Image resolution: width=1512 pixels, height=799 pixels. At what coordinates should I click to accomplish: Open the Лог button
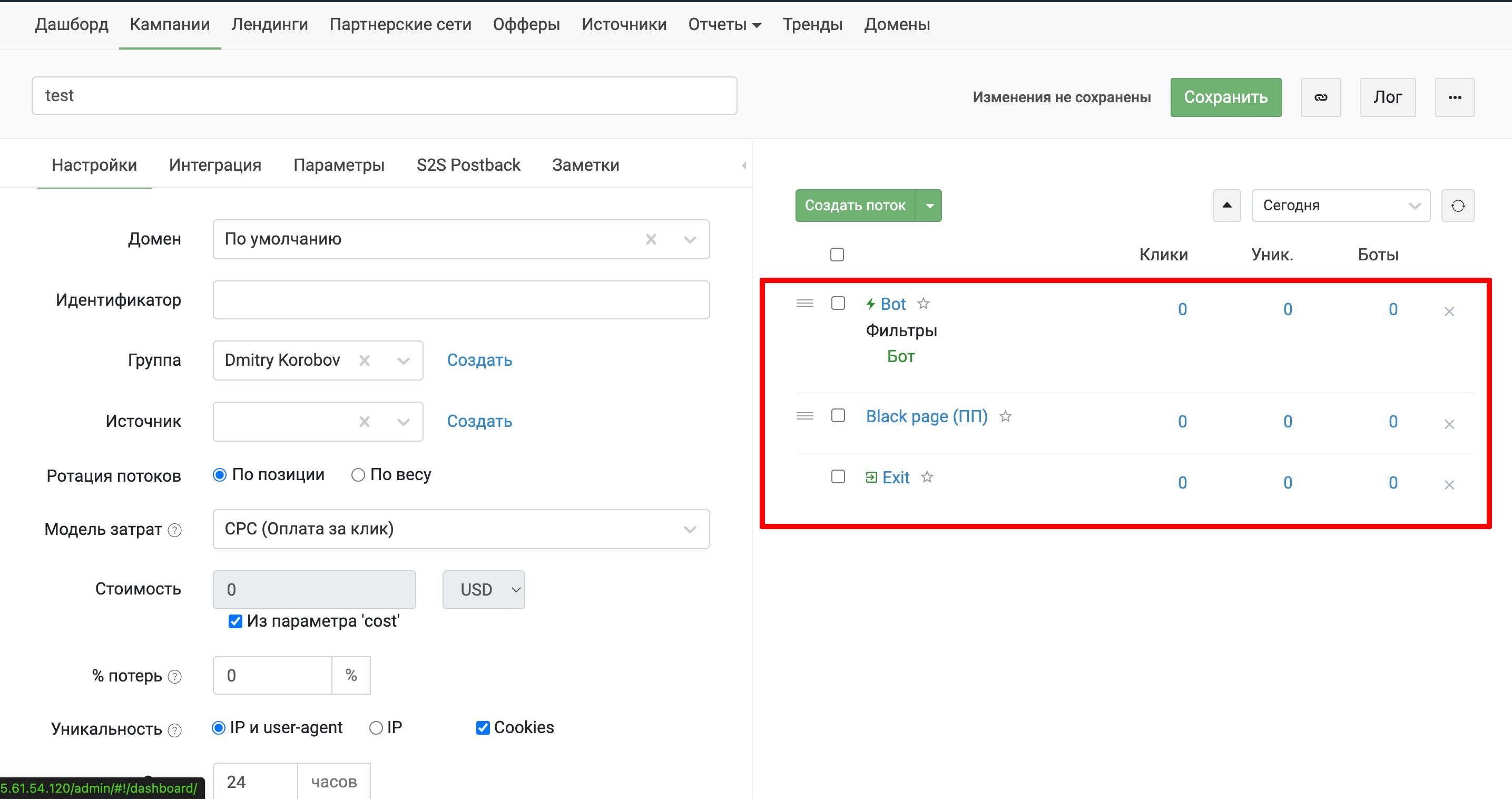[1388, 98]
